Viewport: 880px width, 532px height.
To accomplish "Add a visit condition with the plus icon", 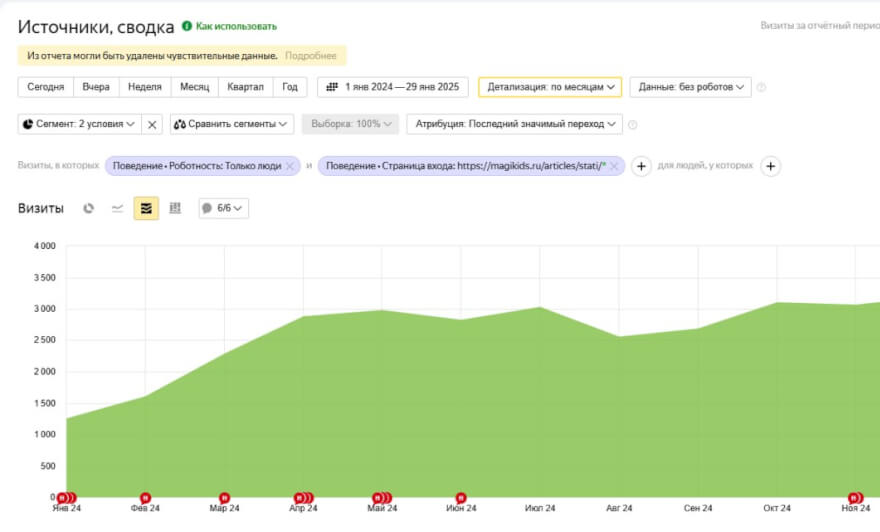I will point(641,166).
